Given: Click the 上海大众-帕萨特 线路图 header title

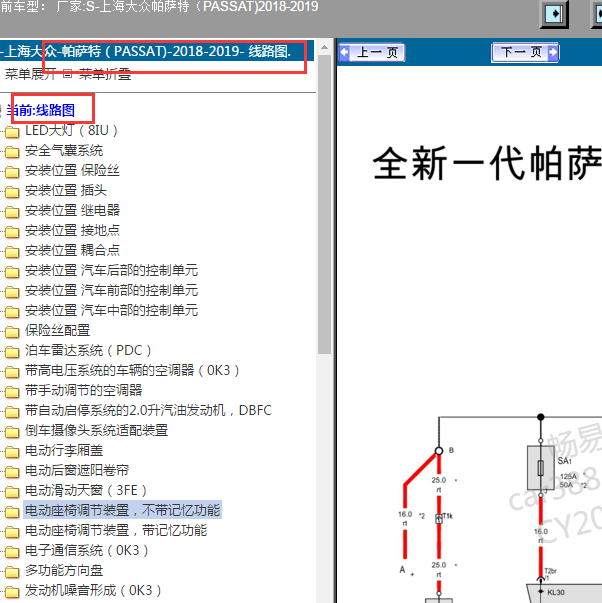Looking at the screenshot, I should pos(145,52).
